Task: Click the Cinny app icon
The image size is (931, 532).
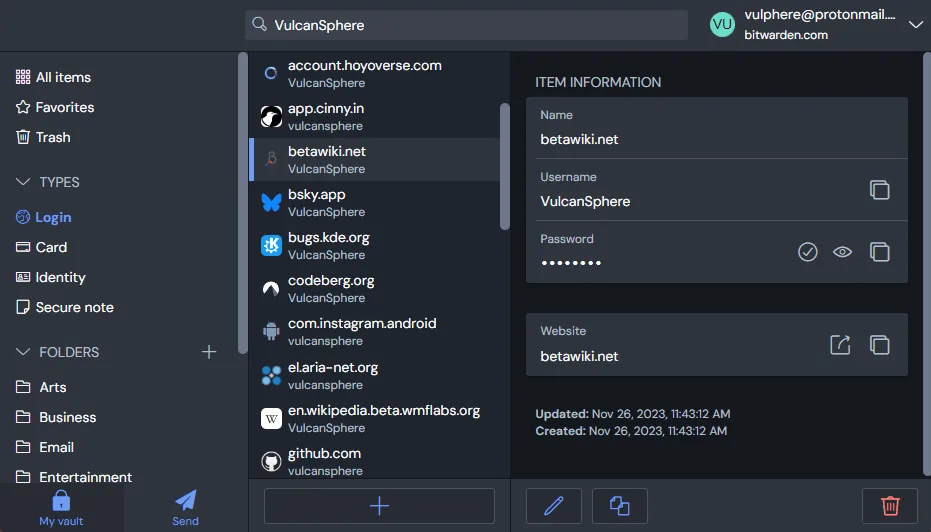Action: pos(271,116)
